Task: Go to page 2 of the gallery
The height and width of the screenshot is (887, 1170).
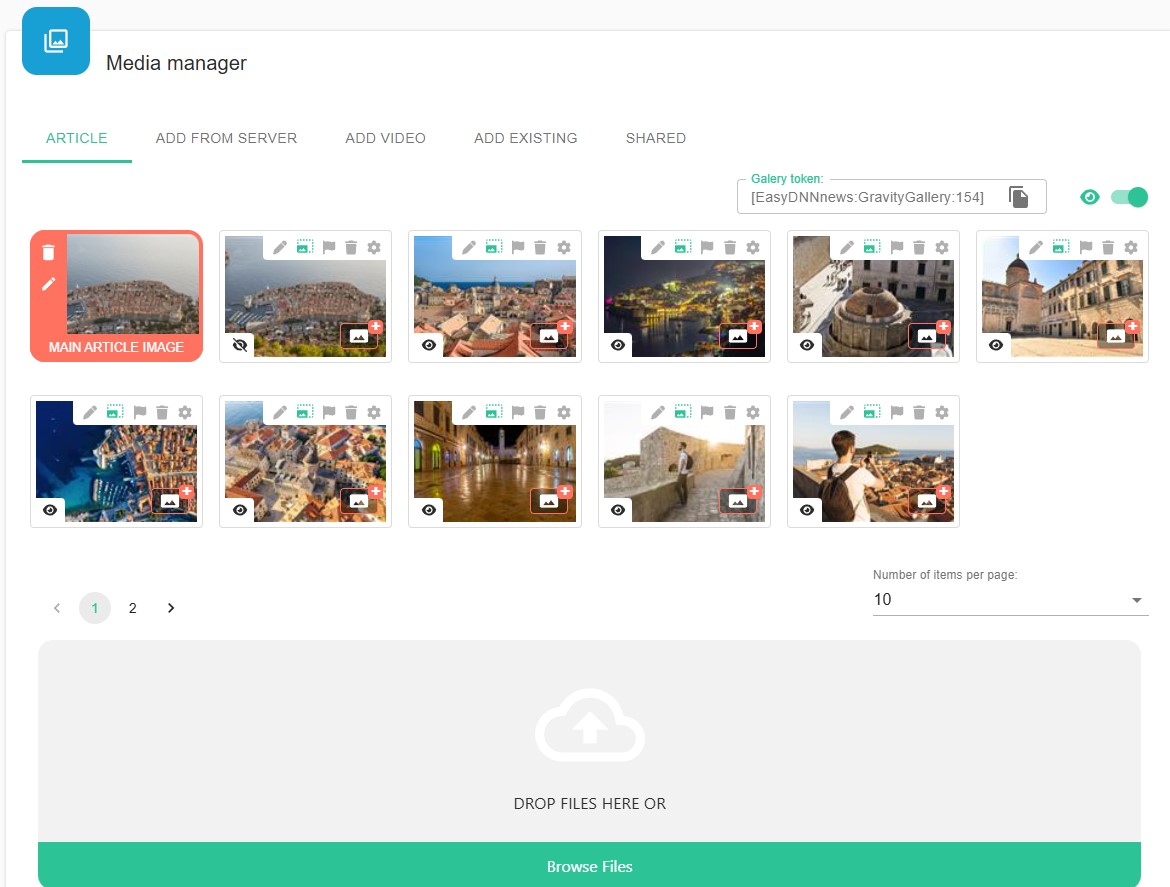Action: tap(132, 608)
